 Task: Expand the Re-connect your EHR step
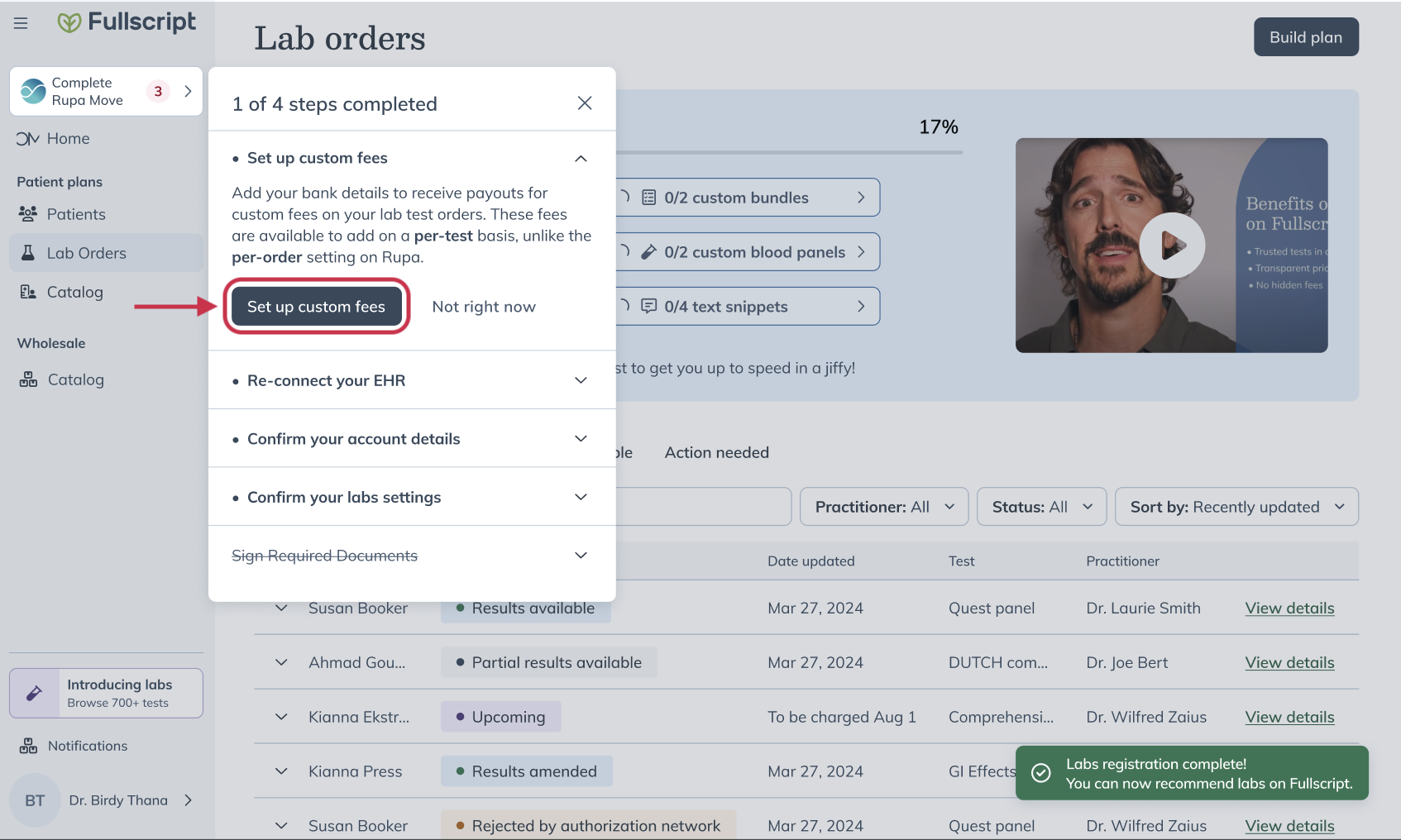pos(326,380)
